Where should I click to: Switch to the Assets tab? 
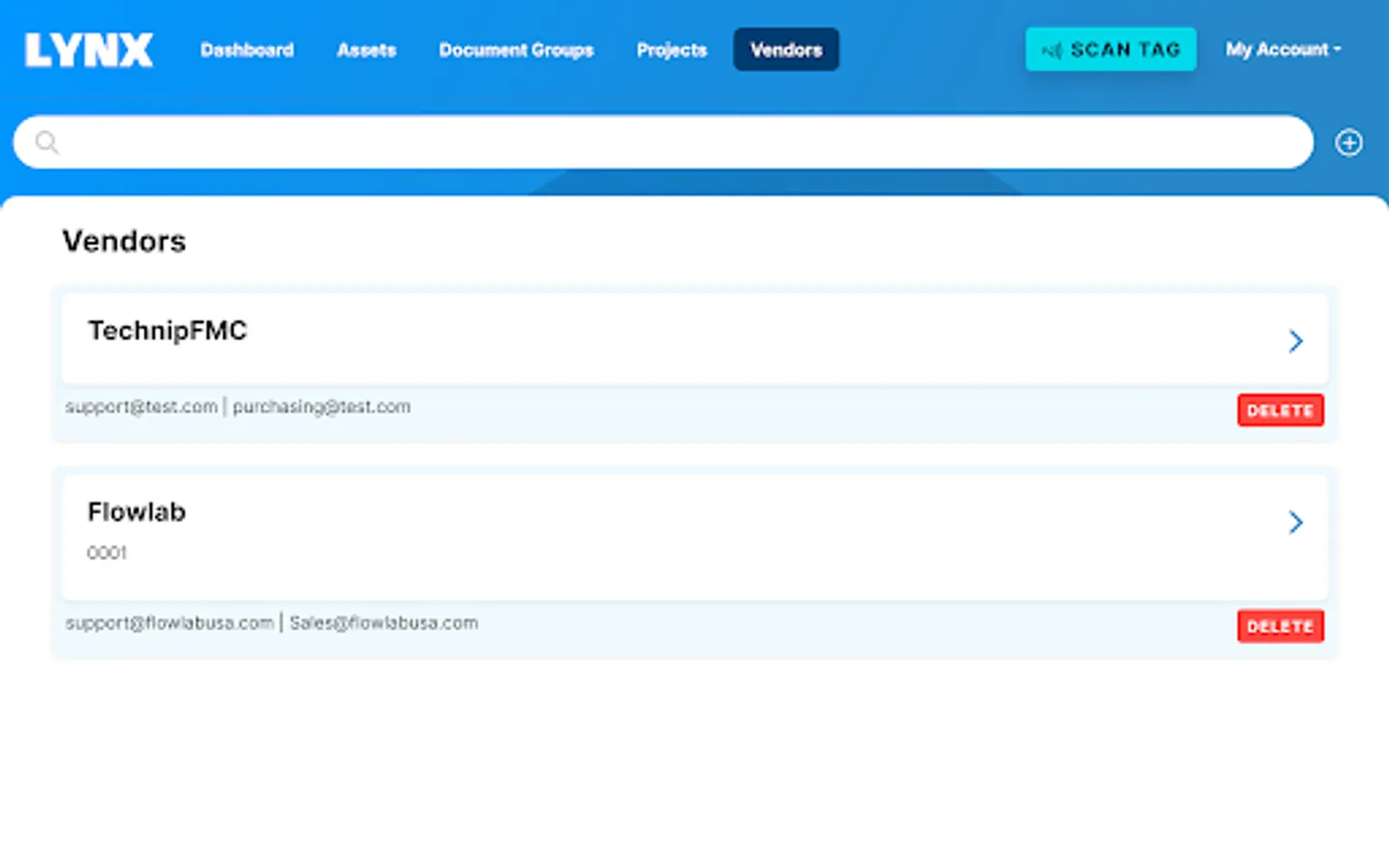coord(367,49)
